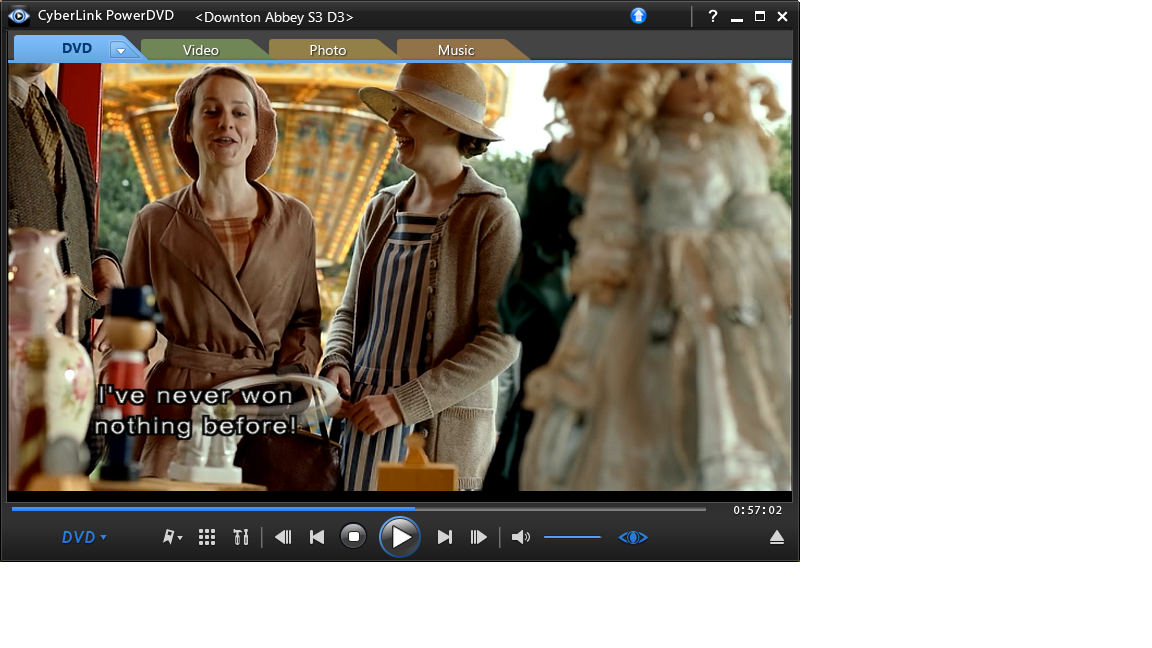
Task: Expand the DVD source dropdown
Action: pyautogui.click(x=84, y=537)
